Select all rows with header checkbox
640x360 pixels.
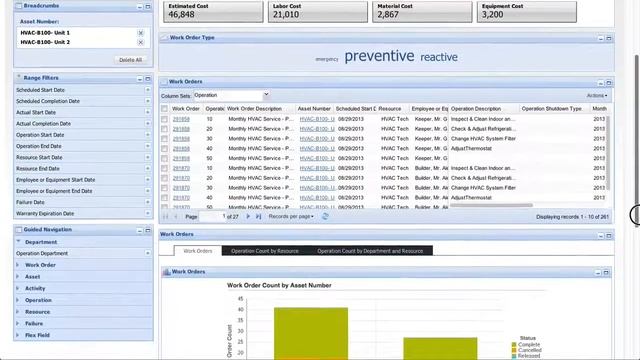164,109
